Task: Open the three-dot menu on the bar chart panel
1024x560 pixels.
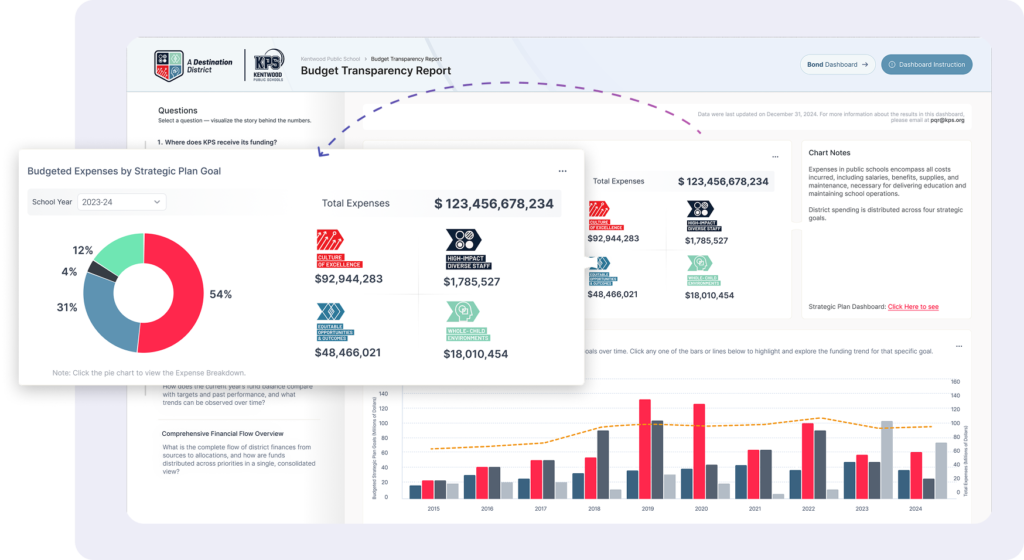Action: coord(957,346)
